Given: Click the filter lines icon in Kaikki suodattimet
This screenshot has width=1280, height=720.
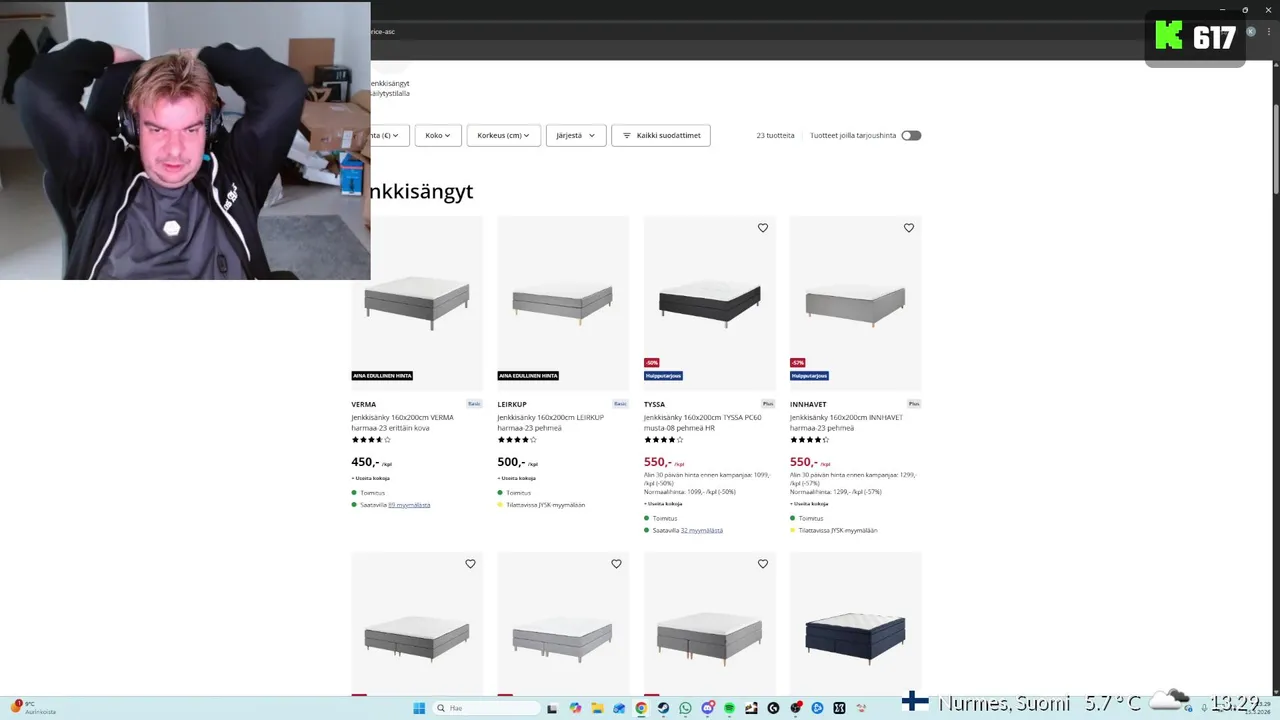Looking at the screenshot, I should point(627,135).
